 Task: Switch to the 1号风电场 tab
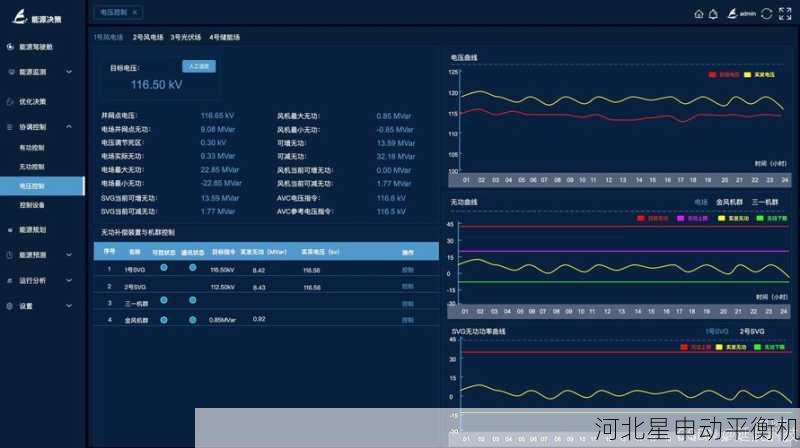pos(108,37)
